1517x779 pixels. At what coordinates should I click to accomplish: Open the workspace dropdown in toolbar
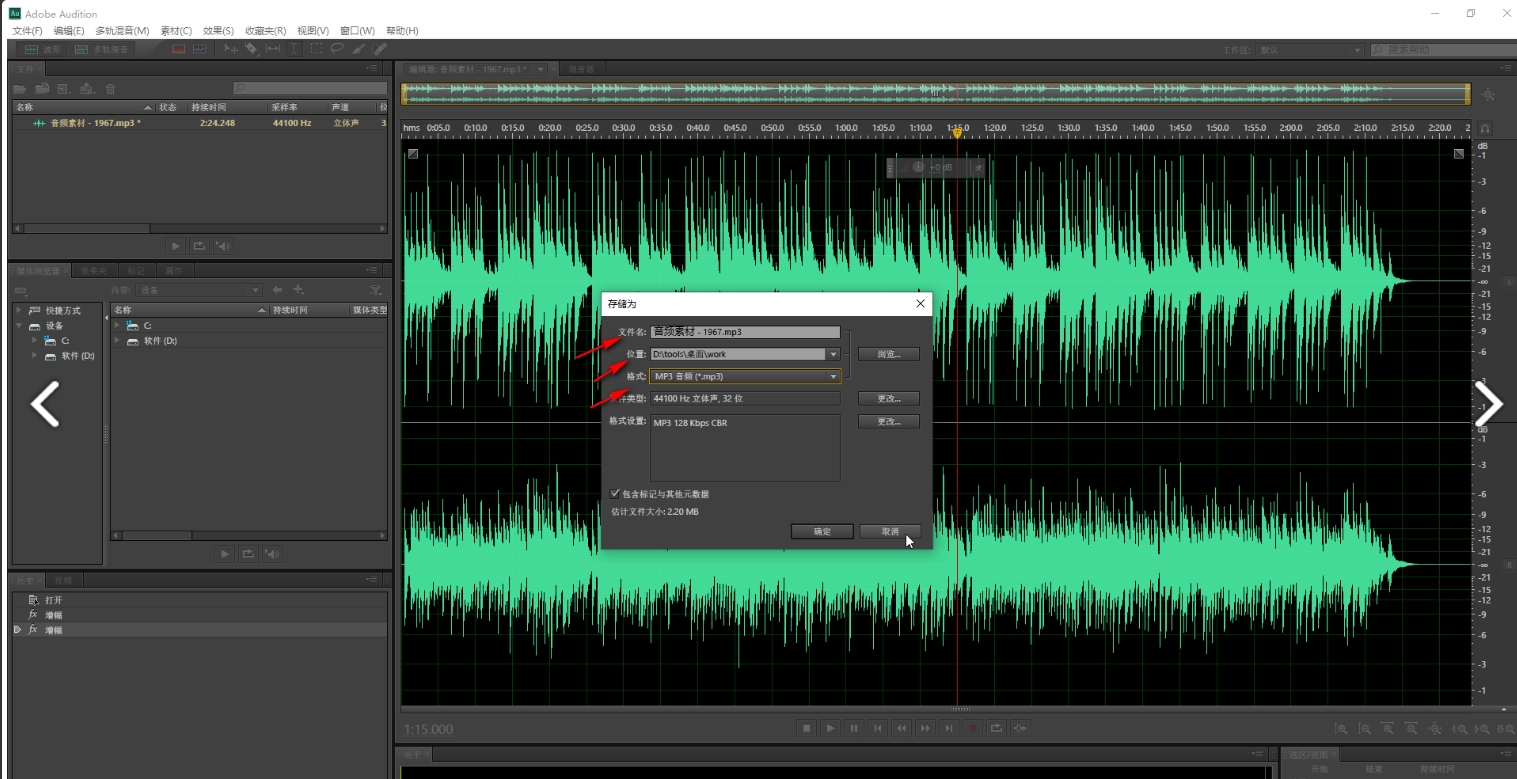tap(1357, 50)
